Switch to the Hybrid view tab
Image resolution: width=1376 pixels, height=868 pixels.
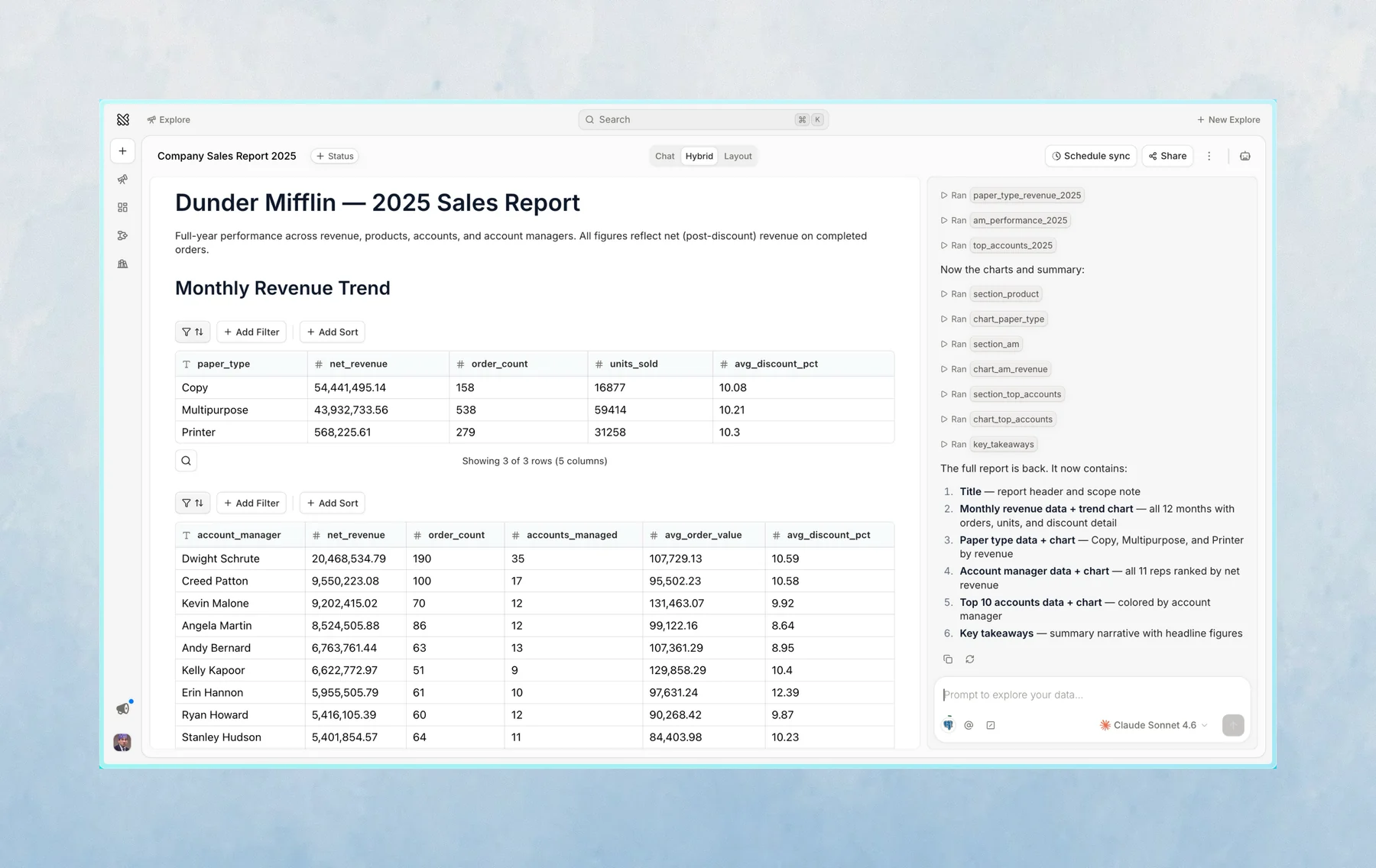699,156
